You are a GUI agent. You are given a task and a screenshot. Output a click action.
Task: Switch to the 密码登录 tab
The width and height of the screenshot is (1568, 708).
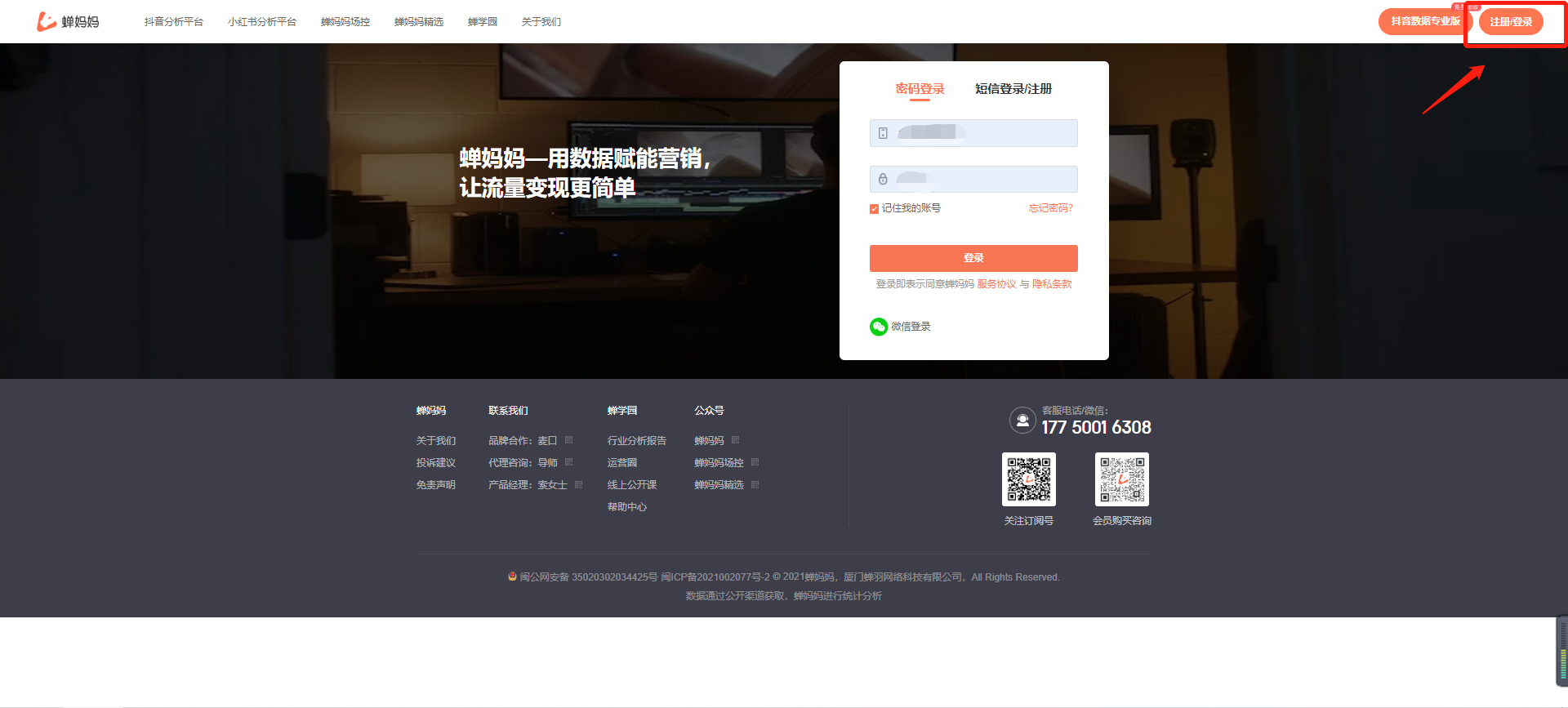tap(920, 89)
